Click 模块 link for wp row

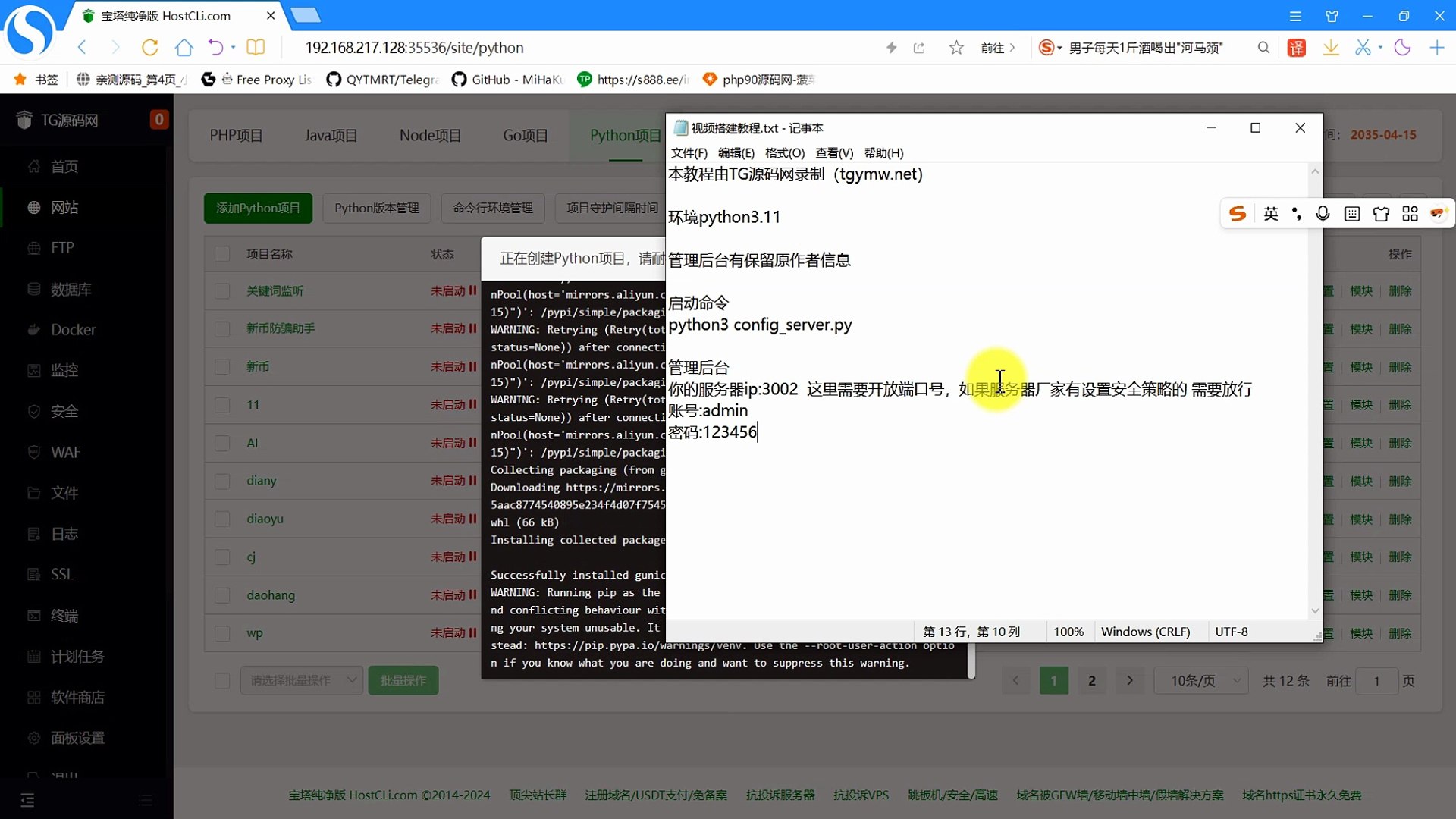pos(1361,633)
